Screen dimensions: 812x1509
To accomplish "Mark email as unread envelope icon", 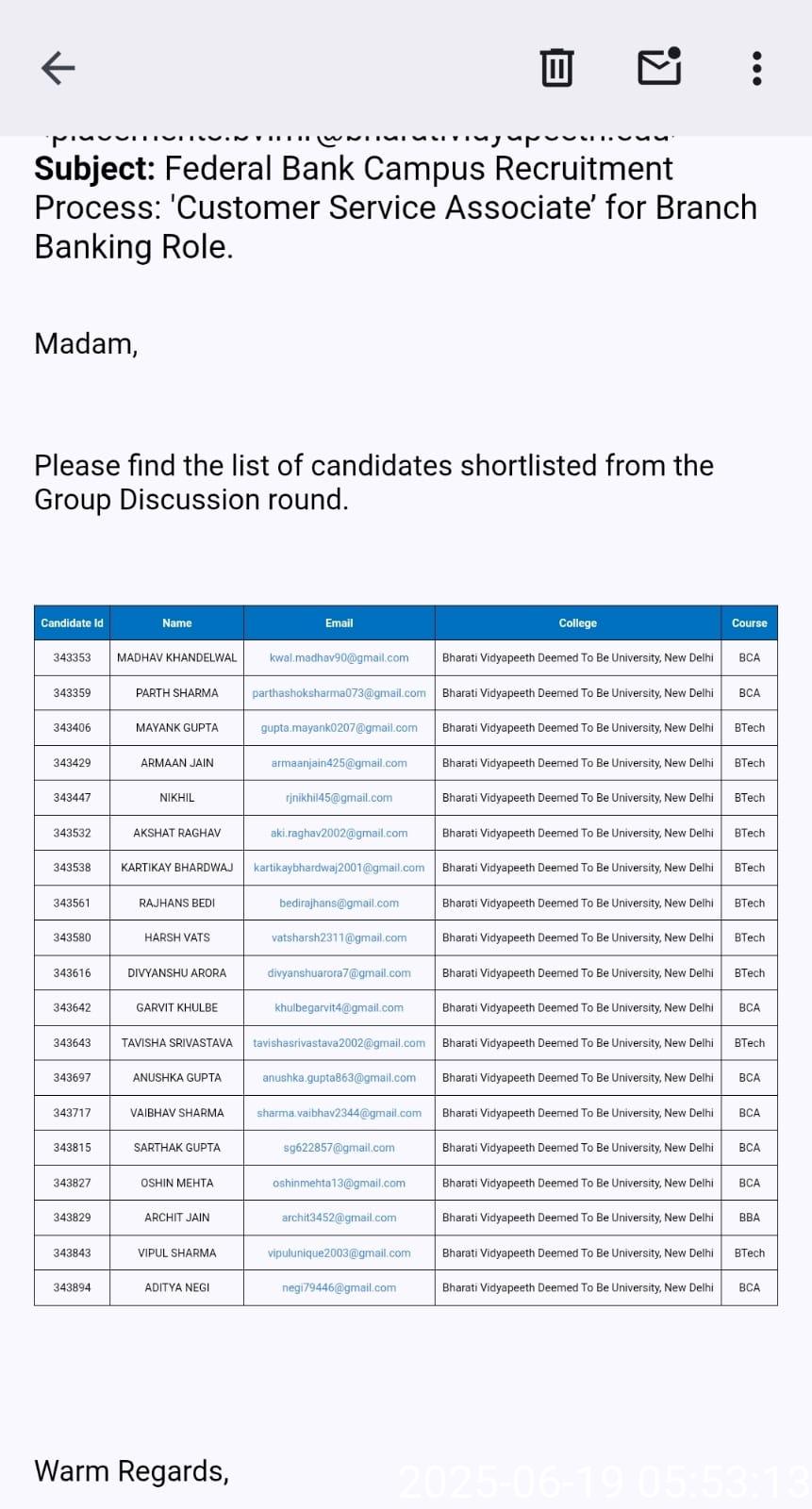I will 659,67.
